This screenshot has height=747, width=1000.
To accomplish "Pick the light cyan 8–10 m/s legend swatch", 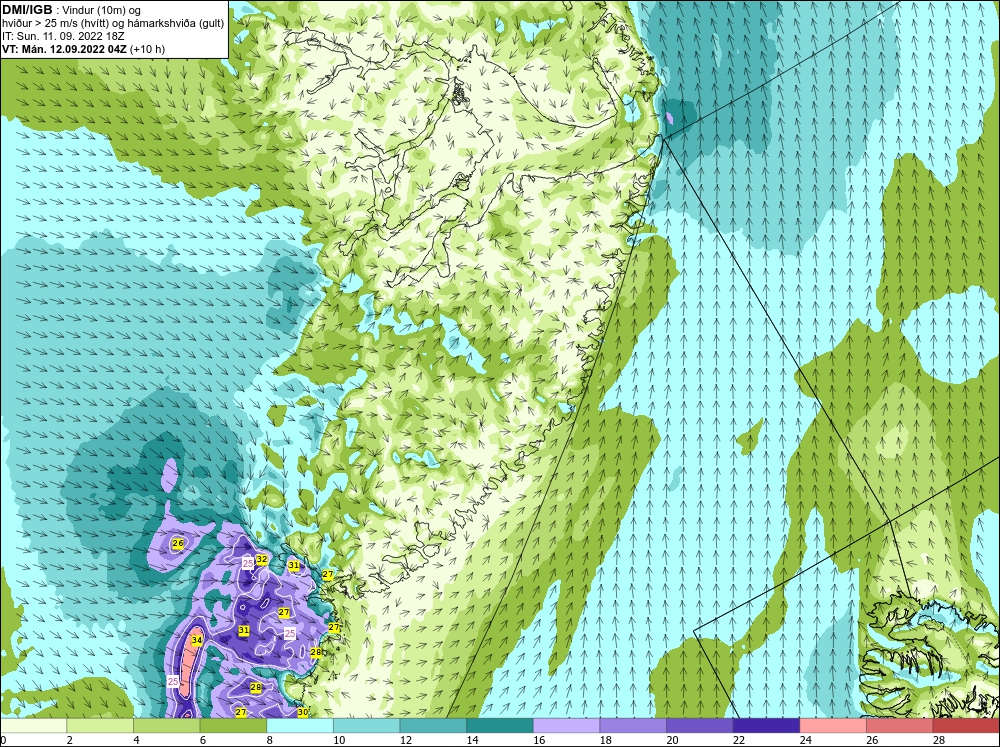I will coord(300,725).
